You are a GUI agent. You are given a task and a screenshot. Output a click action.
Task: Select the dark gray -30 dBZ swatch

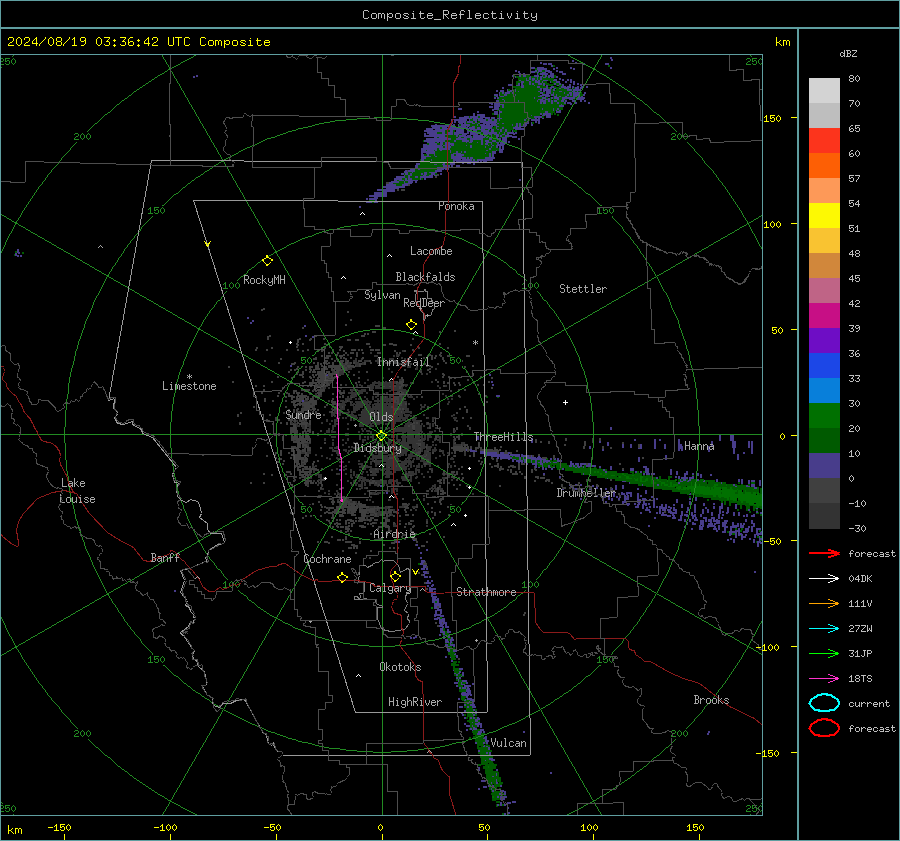(x=824, y=515)
